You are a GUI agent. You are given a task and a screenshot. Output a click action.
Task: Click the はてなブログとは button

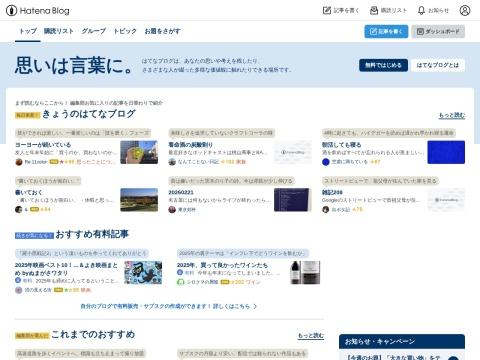(438, 65)
